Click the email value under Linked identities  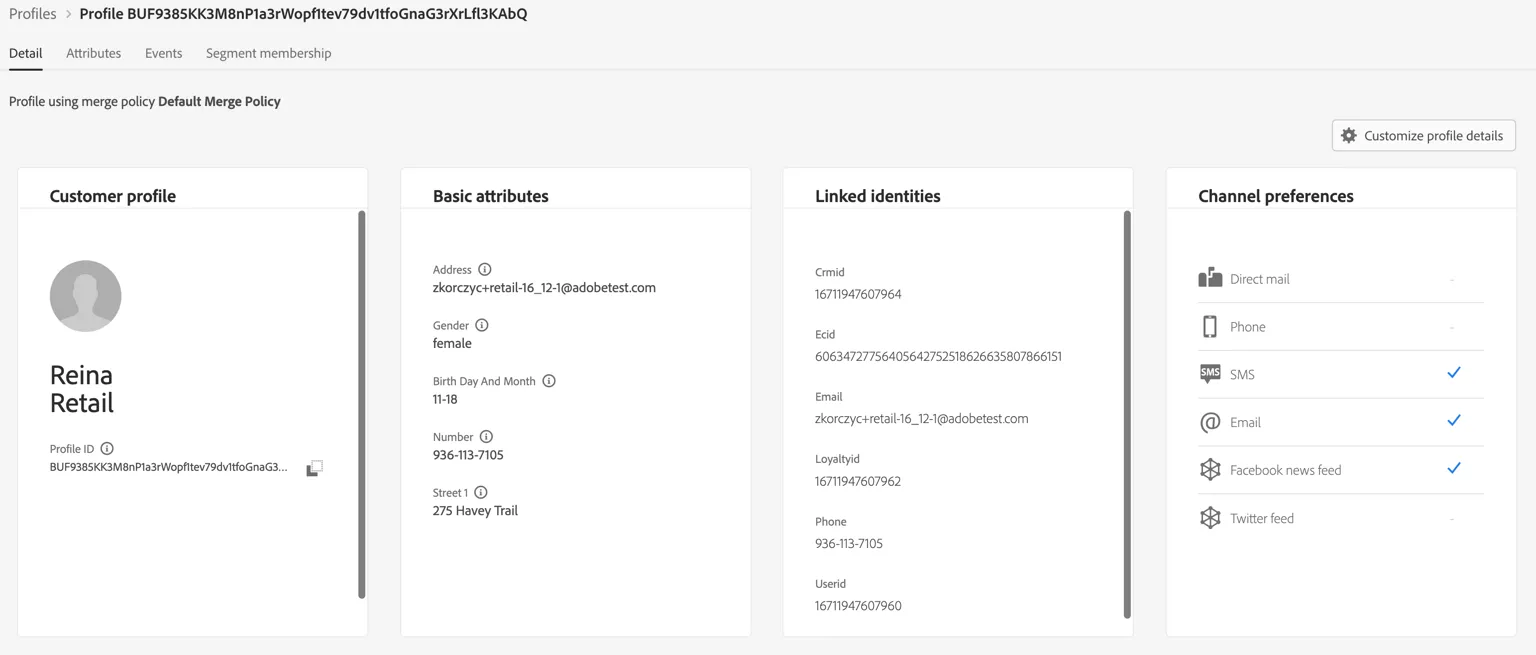[x=922, y=419]
